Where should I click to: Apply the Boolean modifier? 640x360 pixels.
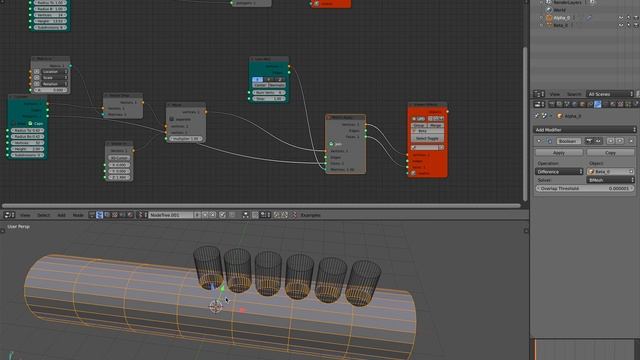point(559,153)
